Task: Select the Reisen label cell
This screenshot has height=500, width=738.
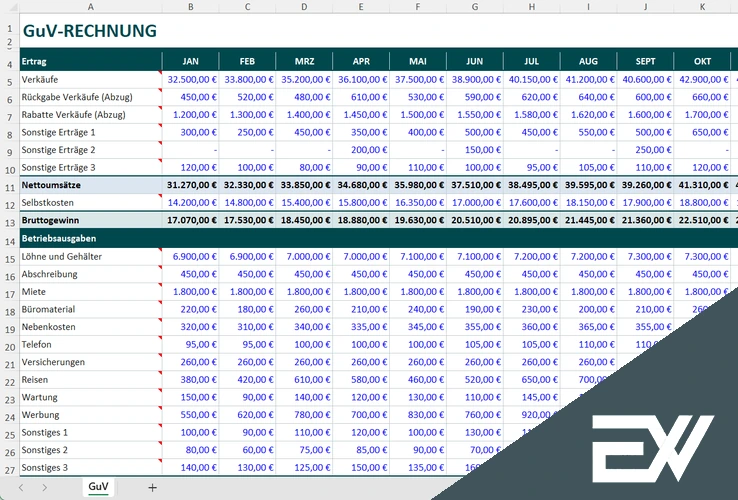Action: (x=91, y=379)
